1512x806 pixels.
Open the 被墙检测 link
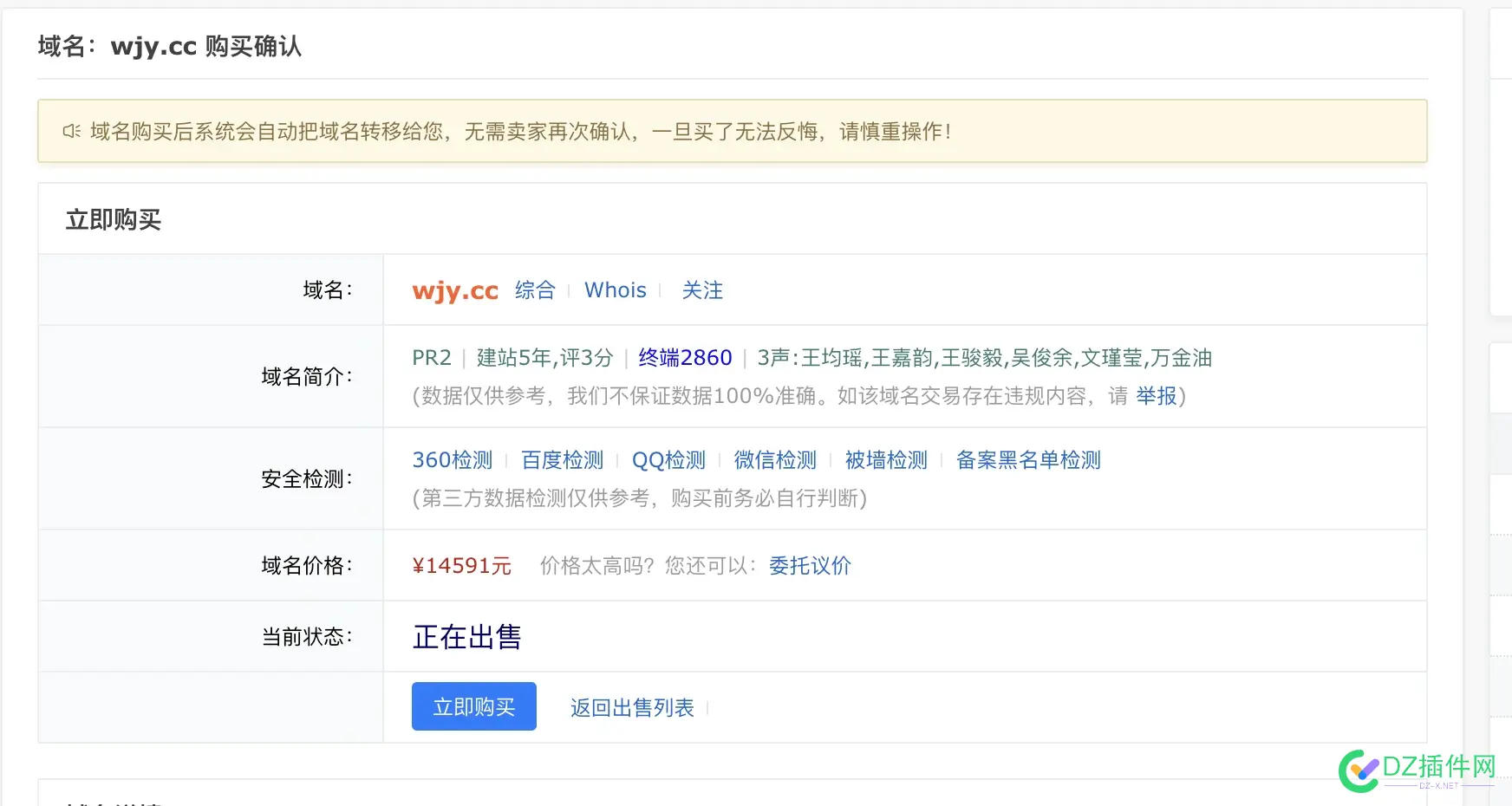[x=886, y=460]
